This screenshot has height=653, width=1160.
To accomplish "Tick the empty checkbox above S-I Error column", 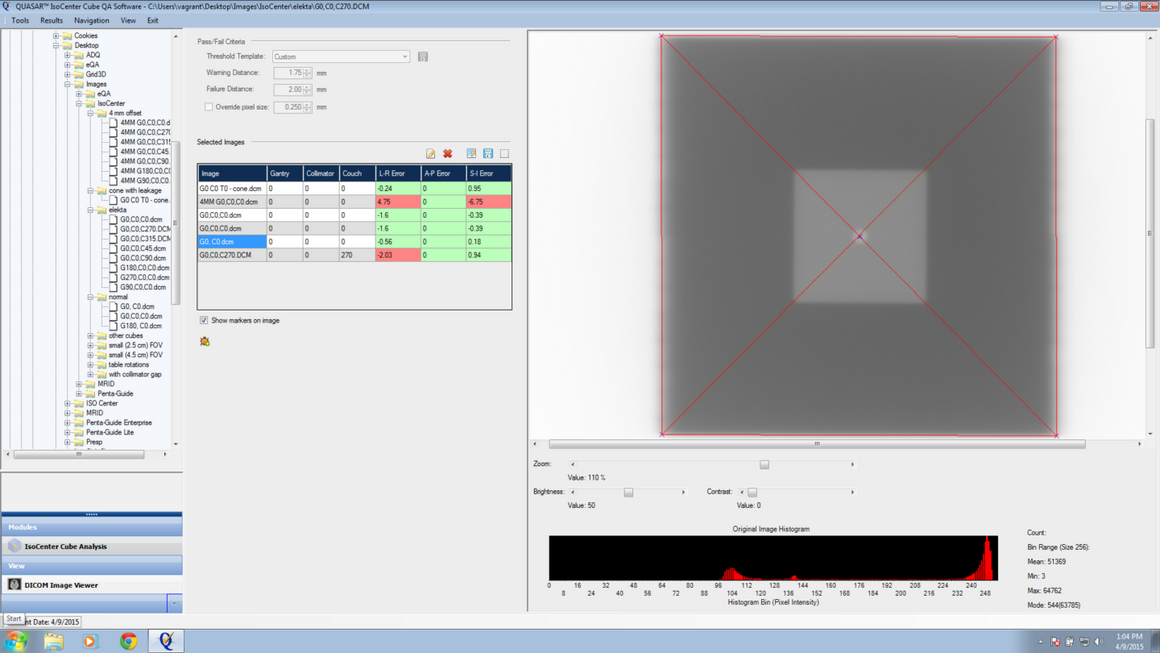I will point(505,154).
